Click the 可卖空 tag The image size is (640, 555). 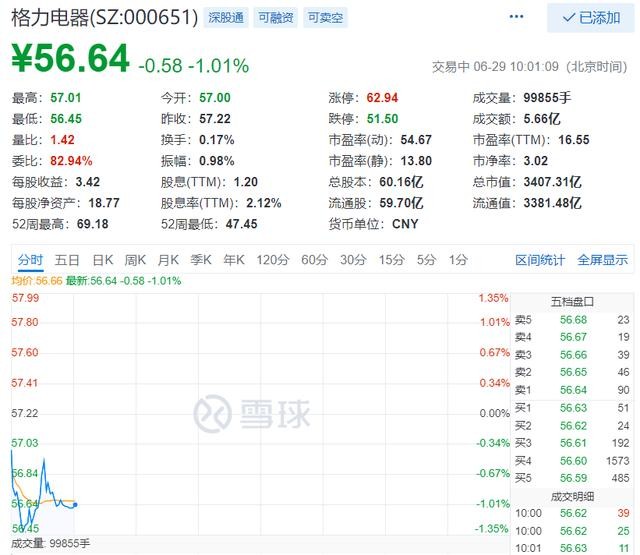click(x=325, y=18)
